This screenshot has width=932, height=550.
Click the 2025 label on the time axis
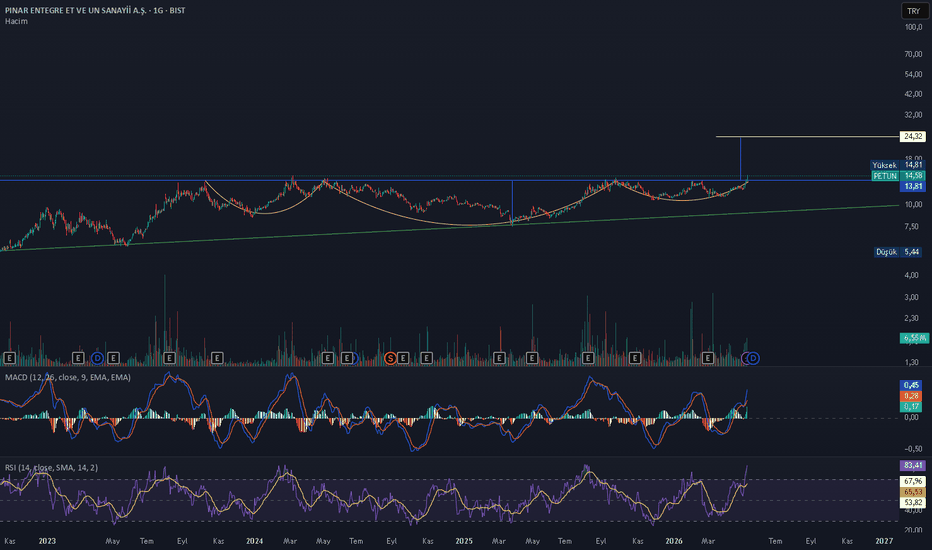click(464, 540)
